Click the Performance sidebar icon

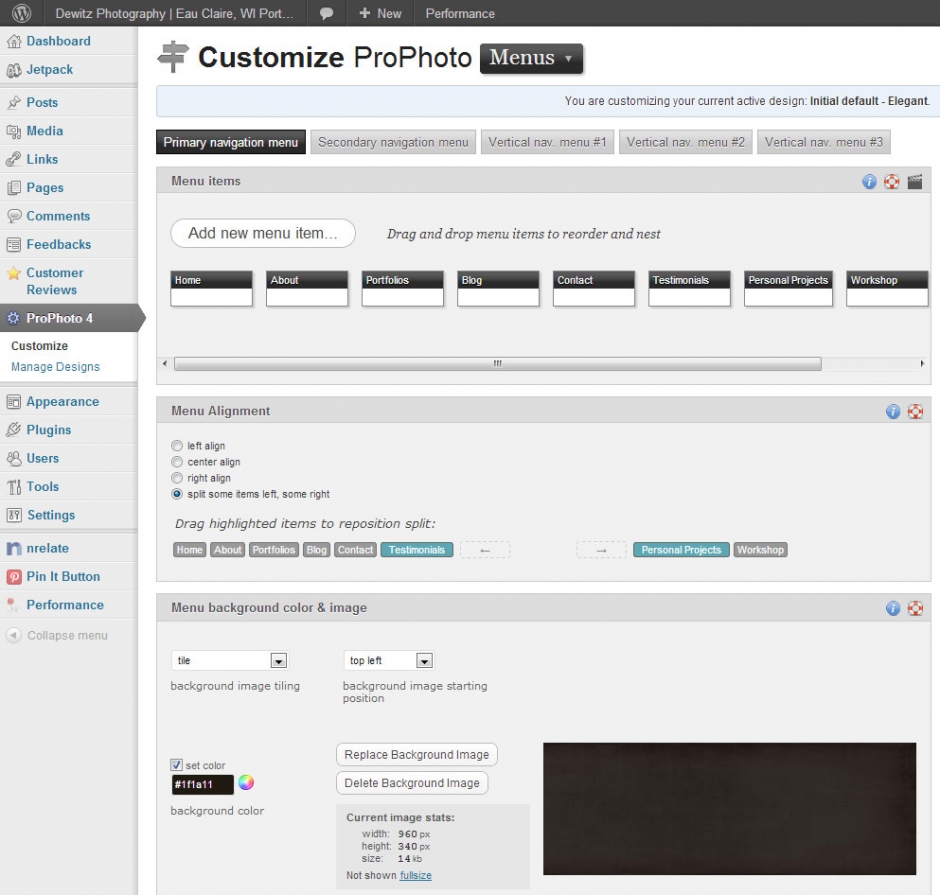coord(14,605)
